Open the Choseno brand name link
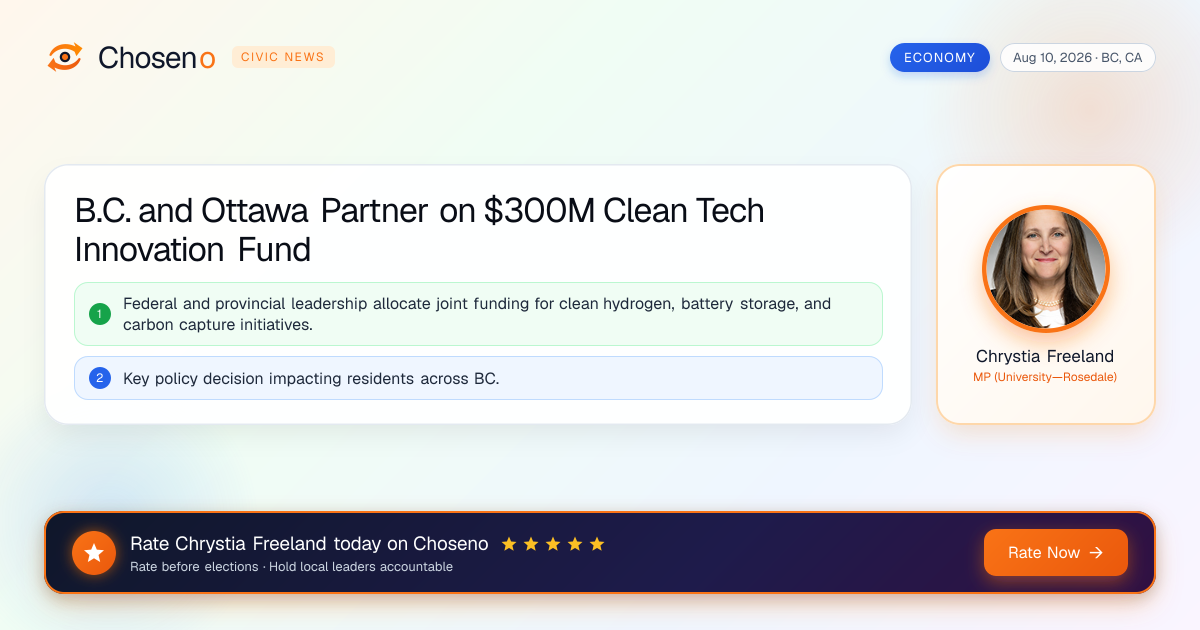 click(x=157, y=58)
